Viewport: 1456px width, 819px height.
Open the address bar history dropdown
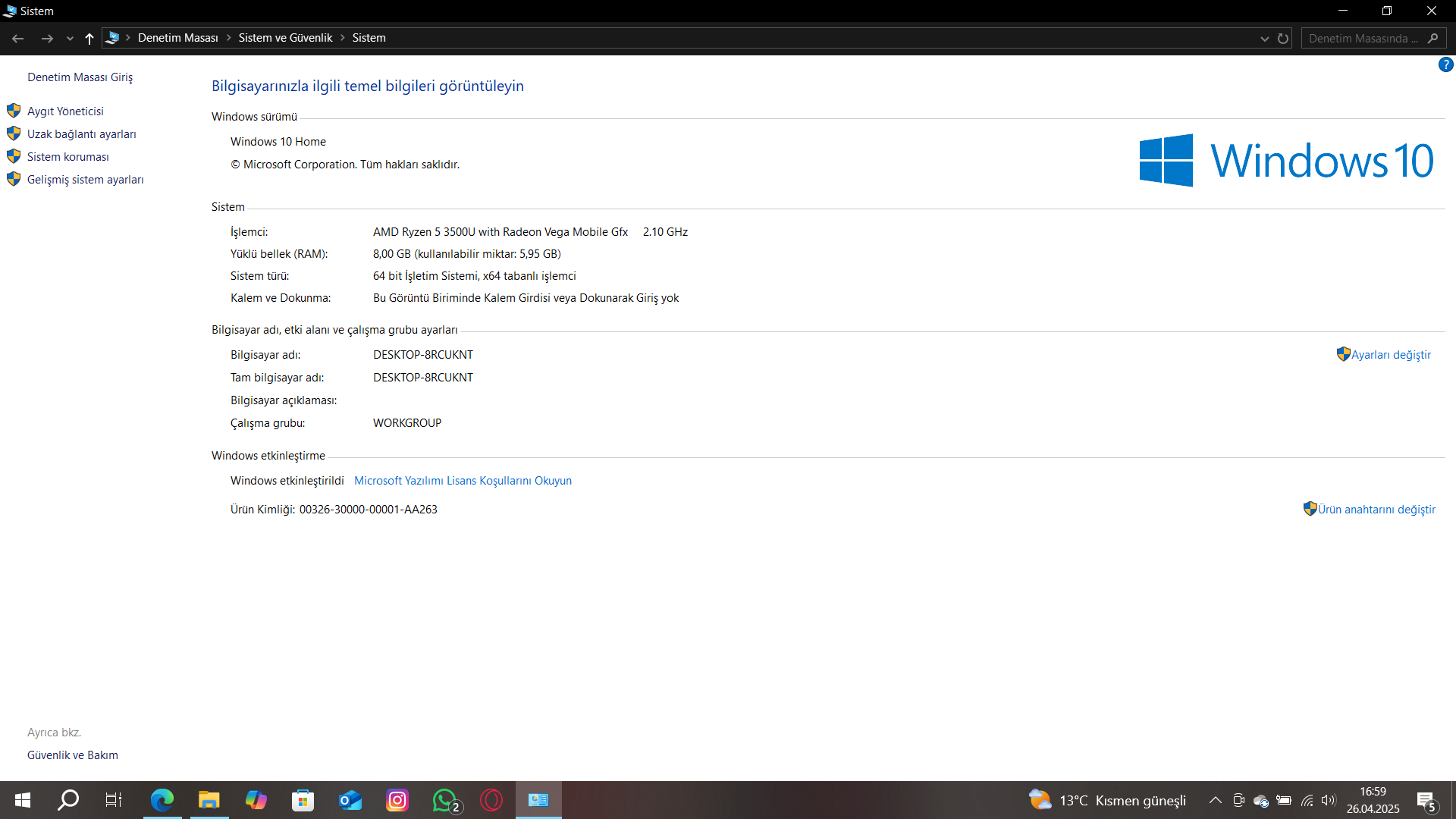click(x=1264, y=39)
